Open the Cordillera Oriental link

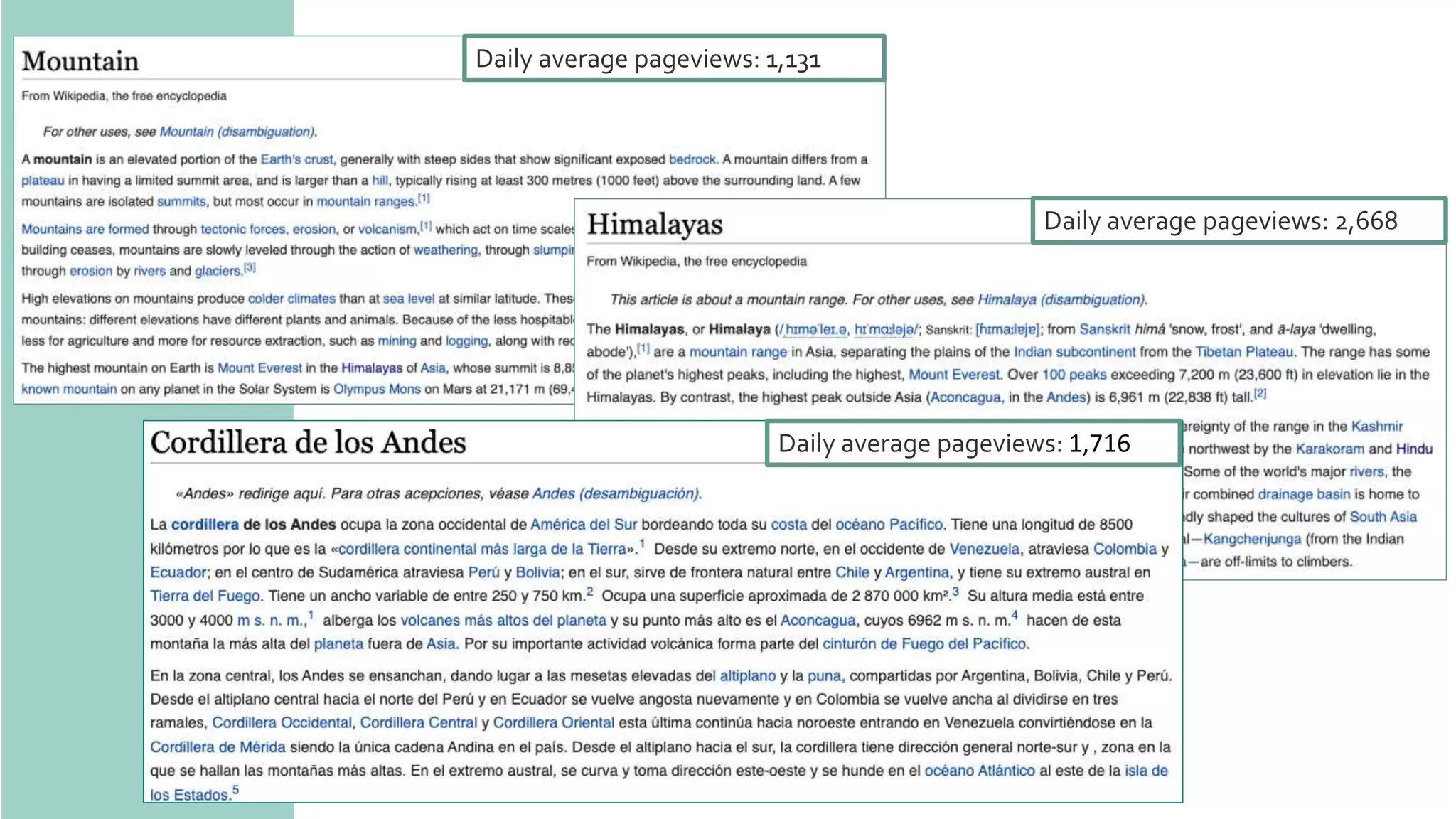coord(553,722)
